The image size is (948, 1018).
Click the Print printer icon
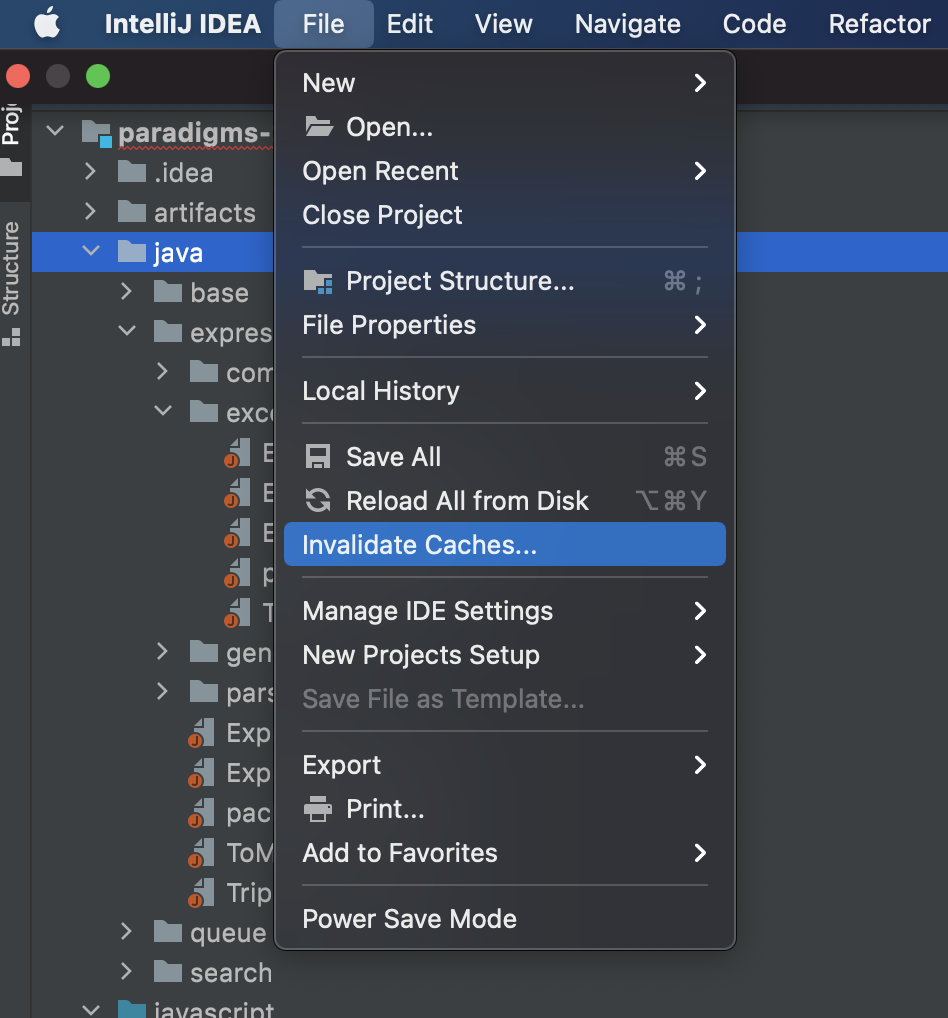[318, 809]
